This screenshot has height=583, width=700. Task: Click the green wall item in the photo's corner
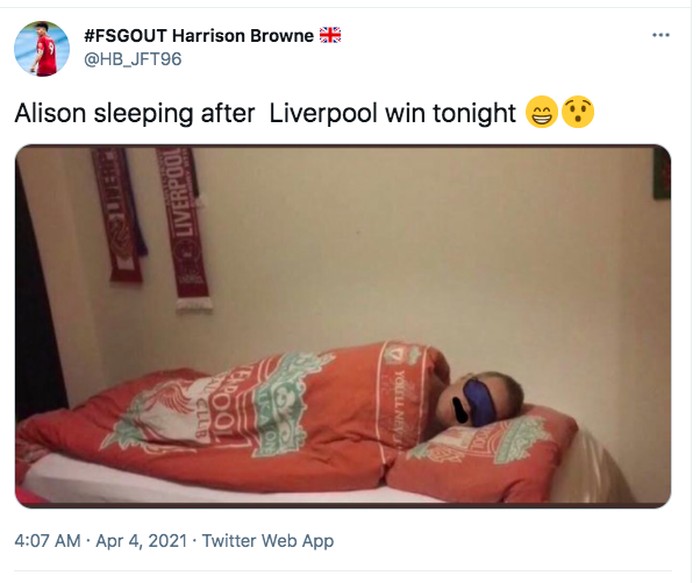click(x=662, y=173)
